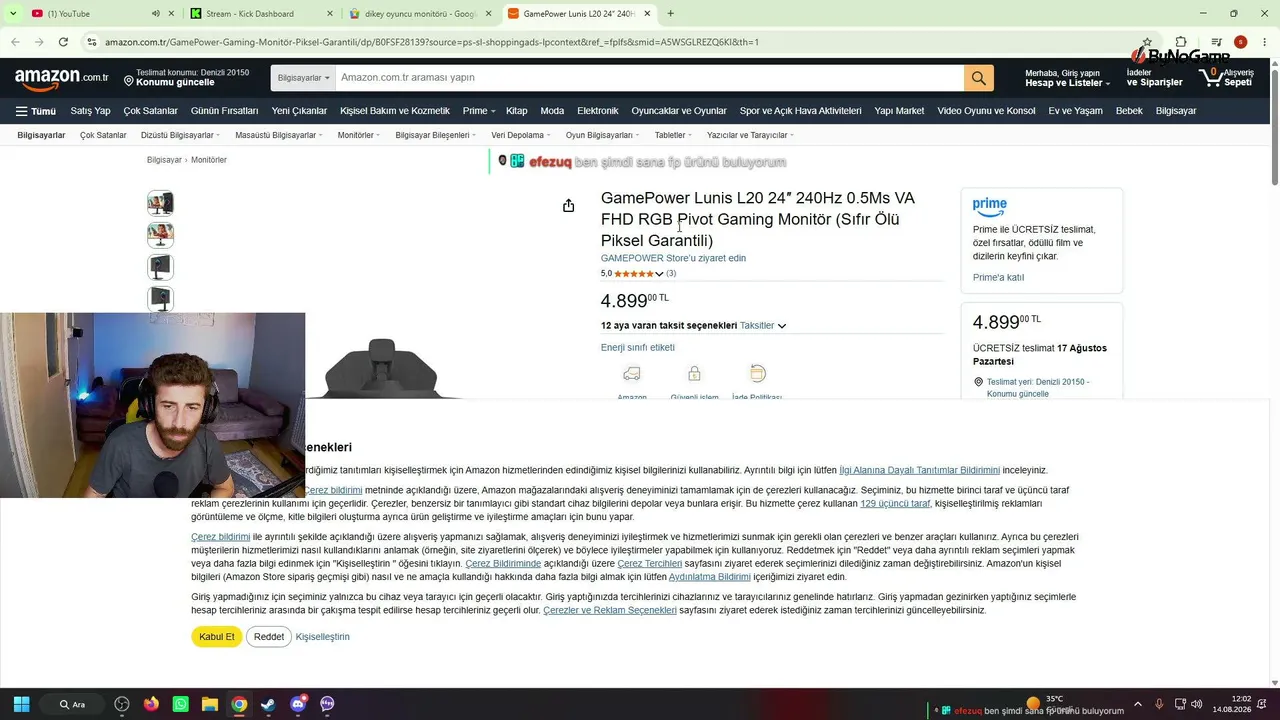Click the Prime'a katıl link
The height and width of the screenshot is (720, 1280).
pyautogui.click(x=998, y=278)
